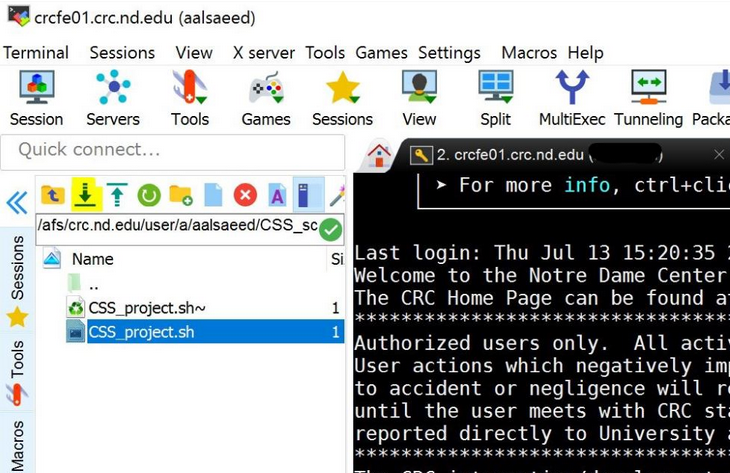Open the View menu in the menu bar

194,53
